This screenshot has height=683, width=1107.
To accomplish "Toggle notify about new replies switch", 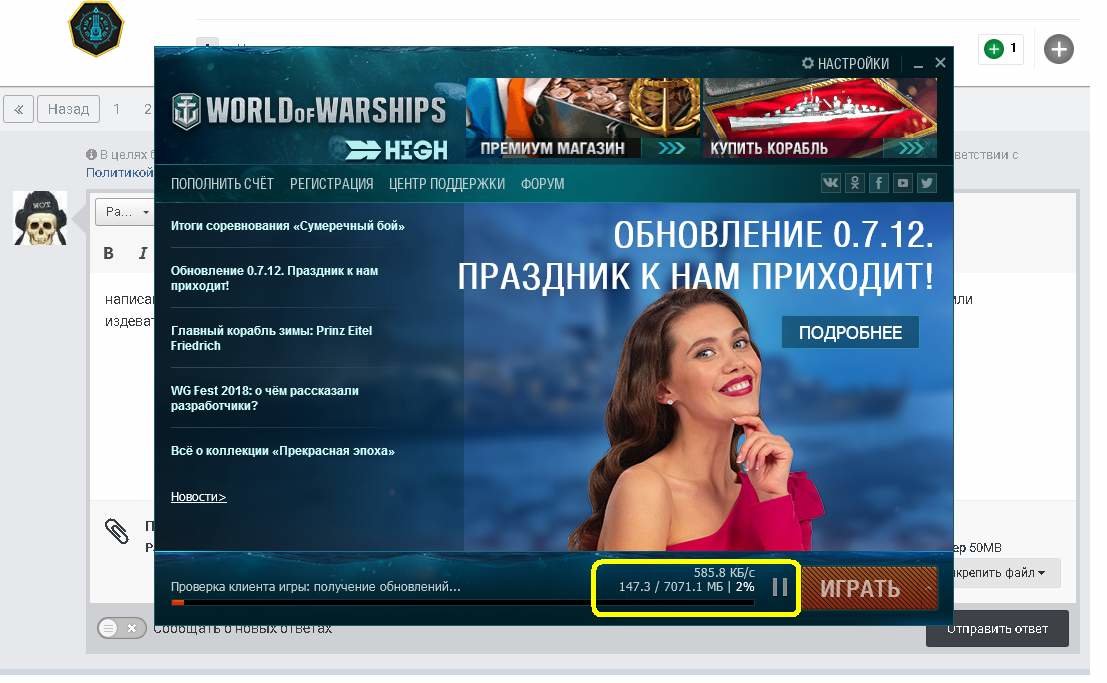I will 121,628.
